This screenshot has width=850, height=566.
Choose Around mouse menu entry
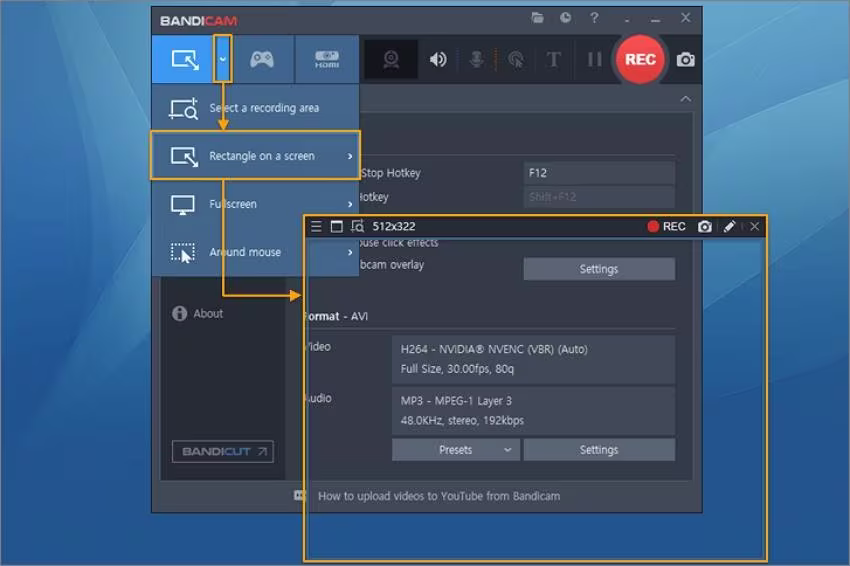pyautogui.click(x=255, y=252)
